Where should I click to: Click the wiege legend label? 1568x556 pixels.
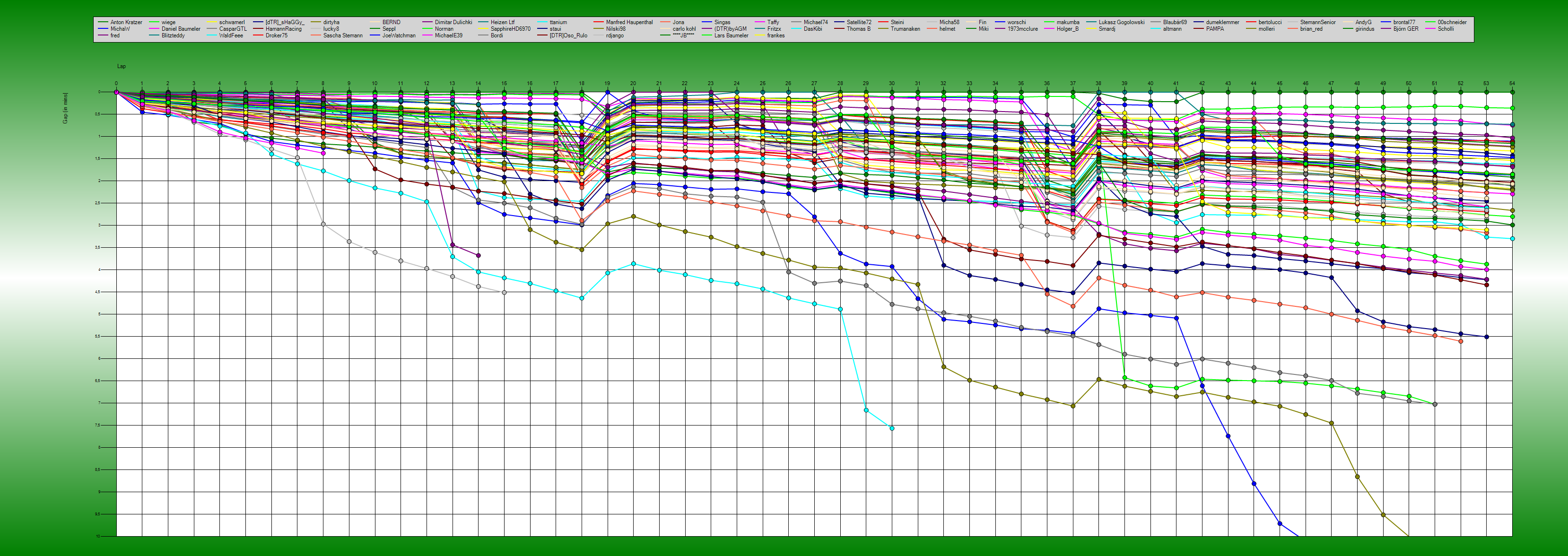(168, 23)
